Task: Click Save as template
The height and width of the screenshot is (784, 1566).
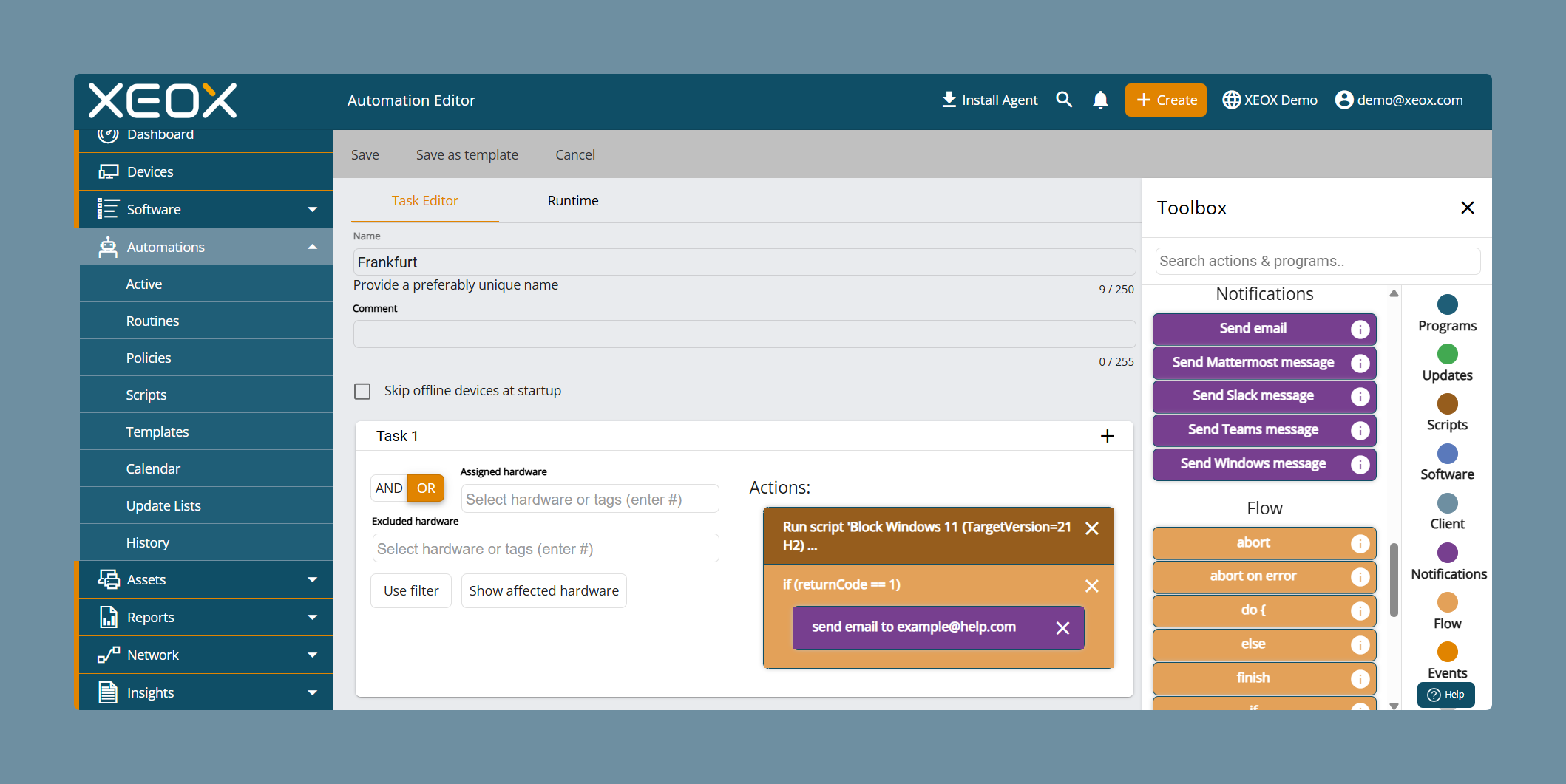Action: pos(467,154)
